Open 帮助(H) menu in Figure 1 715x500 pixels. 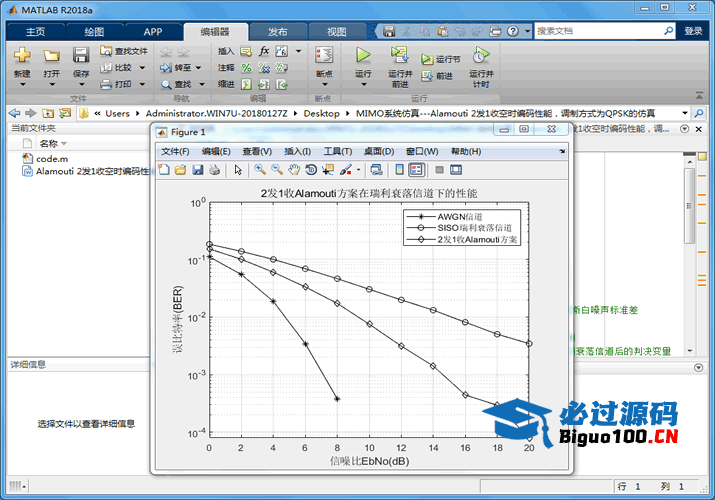[466, 151]
